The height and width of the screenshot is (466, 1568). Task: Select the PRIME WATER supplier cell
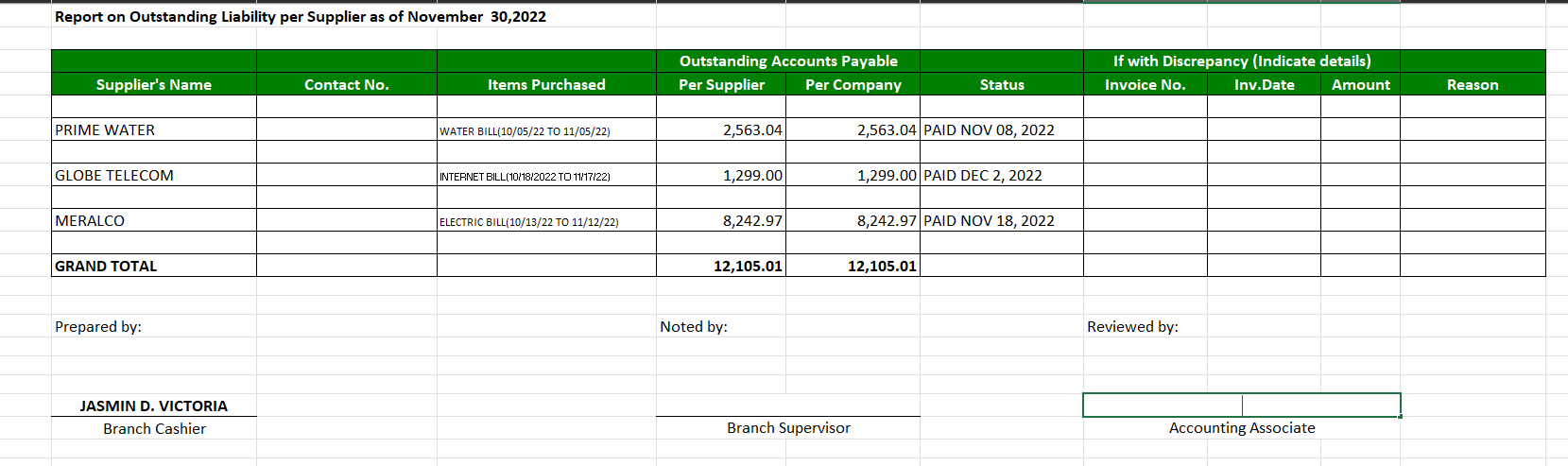pos(154,129)
